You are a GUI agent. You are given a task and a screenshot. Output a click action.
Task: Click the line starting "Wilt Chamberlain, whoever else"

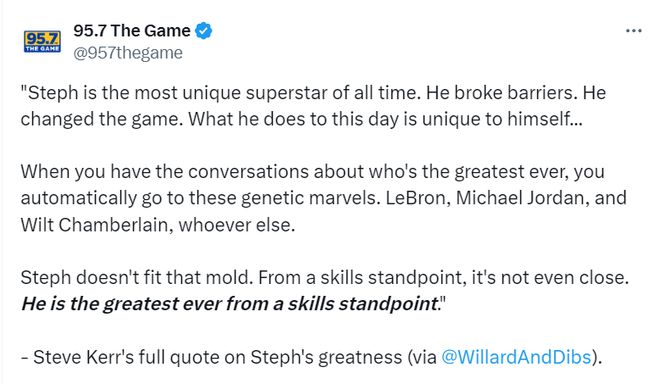pyautogui.click(x=158, y=225)
